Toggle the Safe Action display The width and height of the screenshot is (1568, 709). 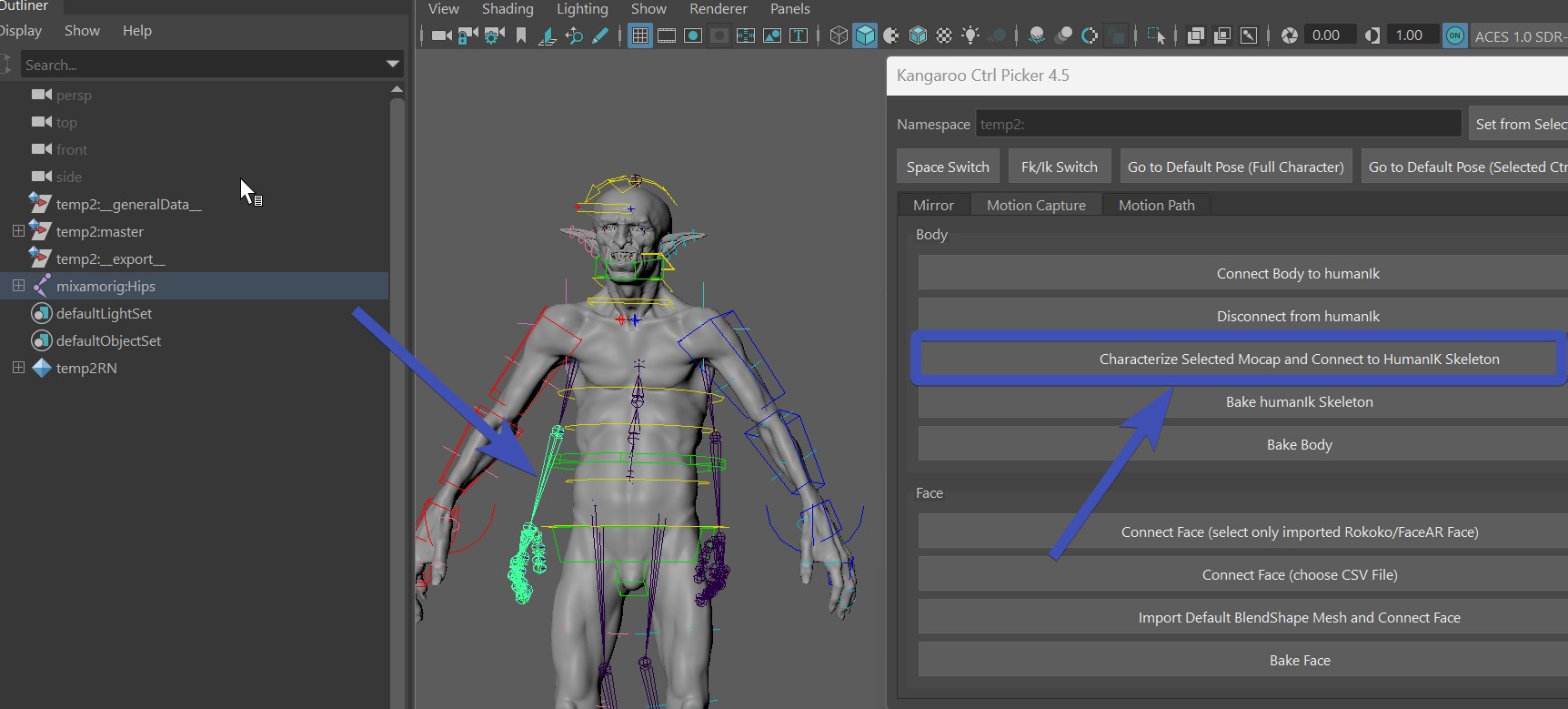(x=772, y=35)
